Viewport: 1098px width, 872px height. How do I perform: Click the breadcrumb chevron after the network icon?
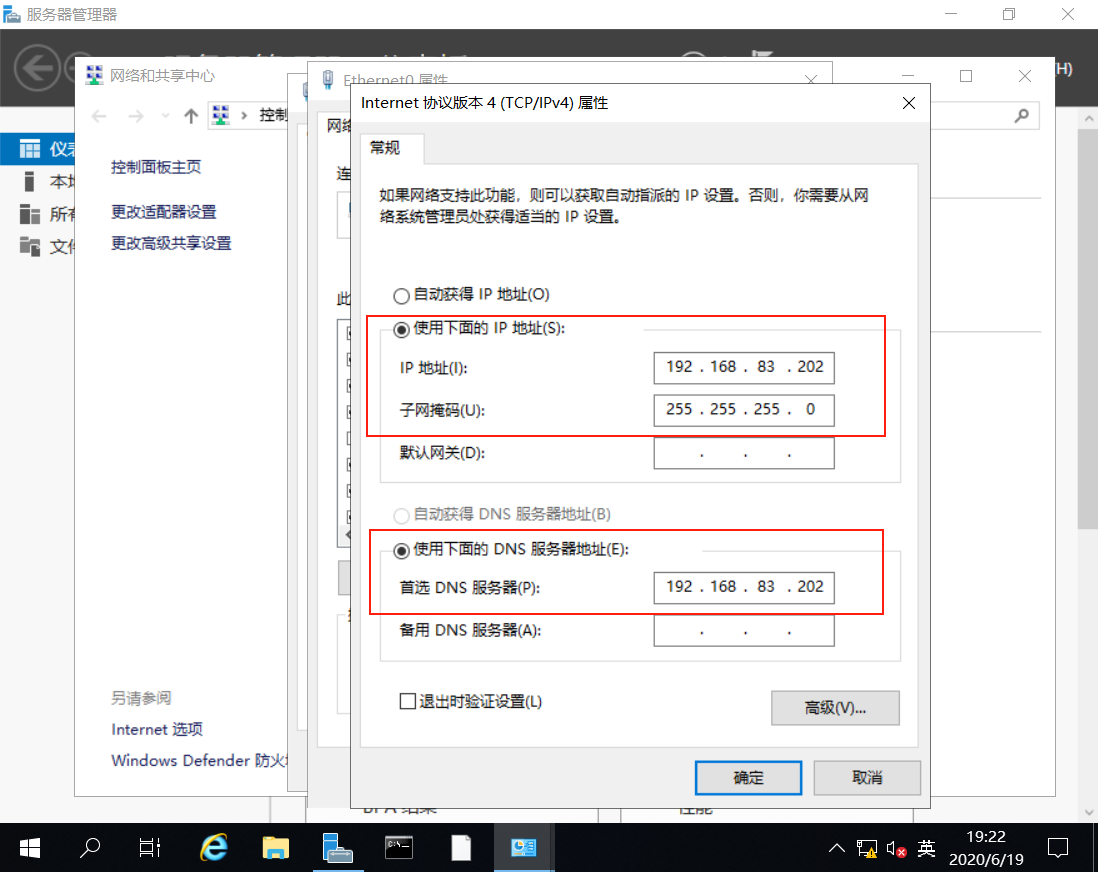coord(246,115)
